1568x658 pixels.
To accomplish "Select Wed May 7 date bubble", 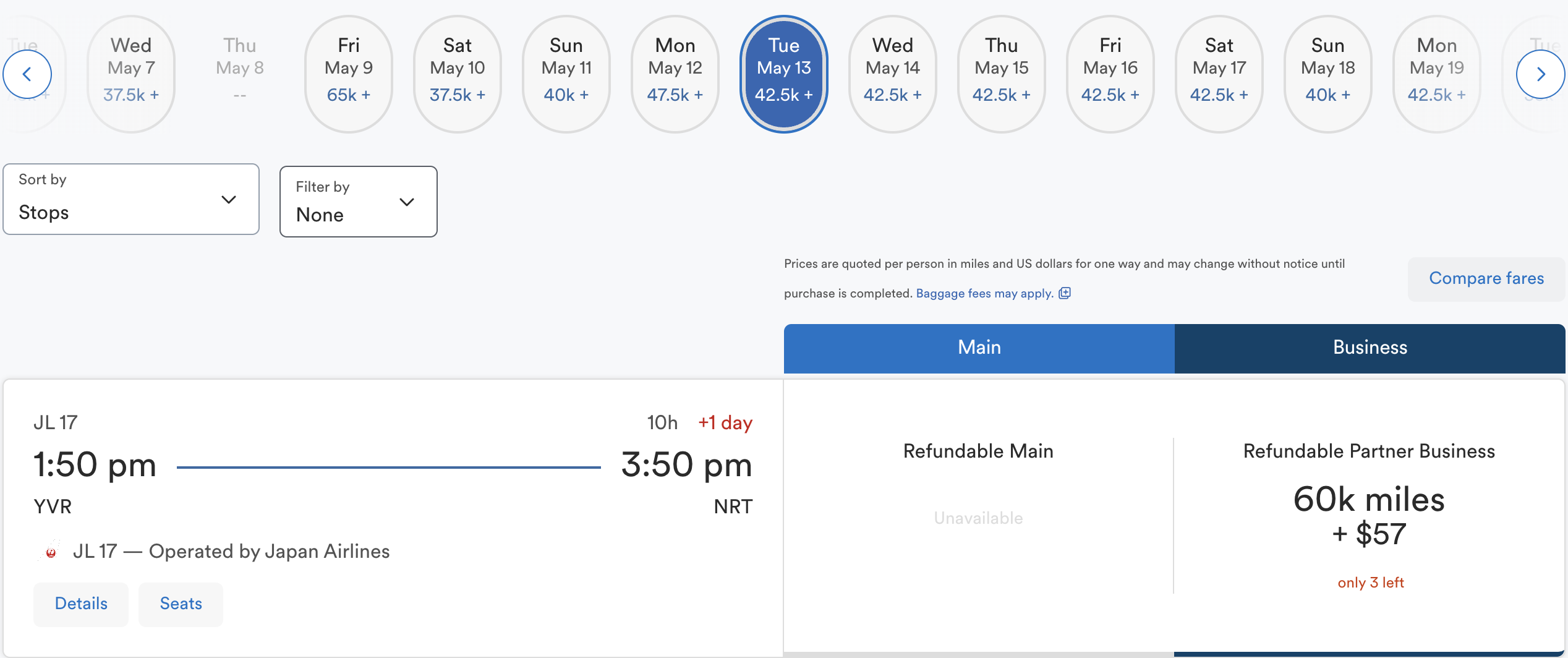I will 131,74.
